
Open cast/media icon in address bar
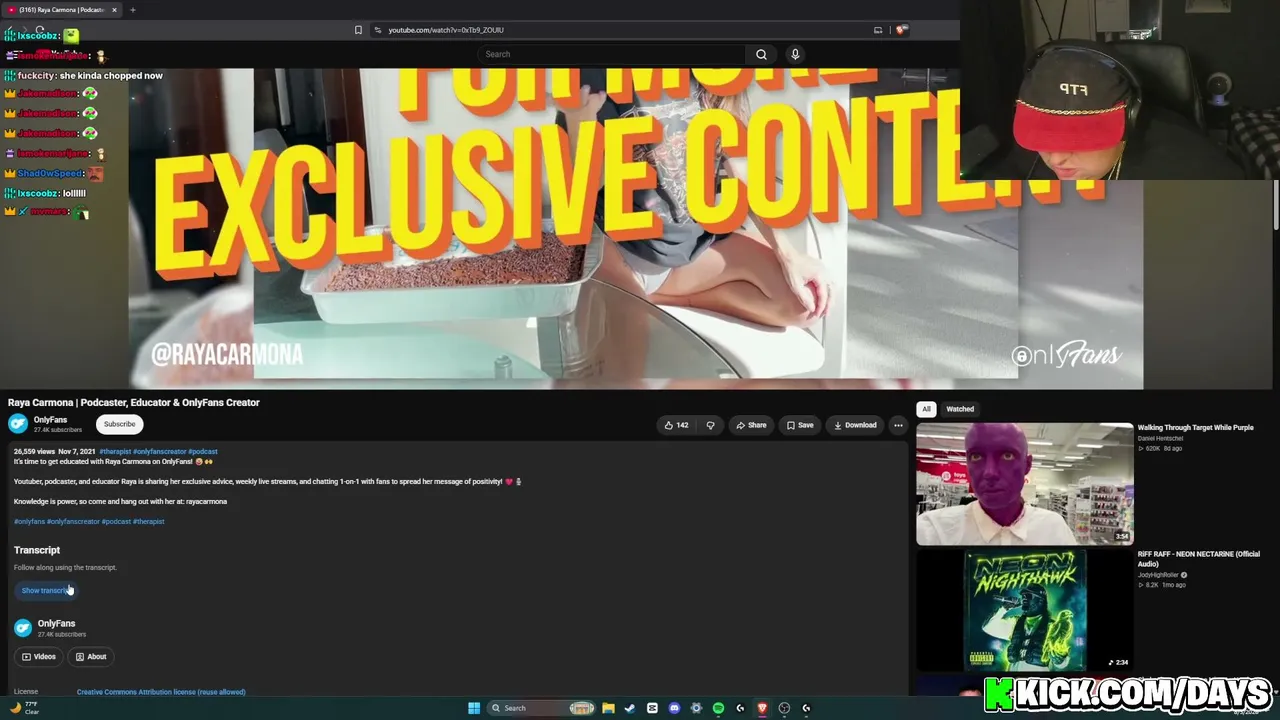click(878, 30)
